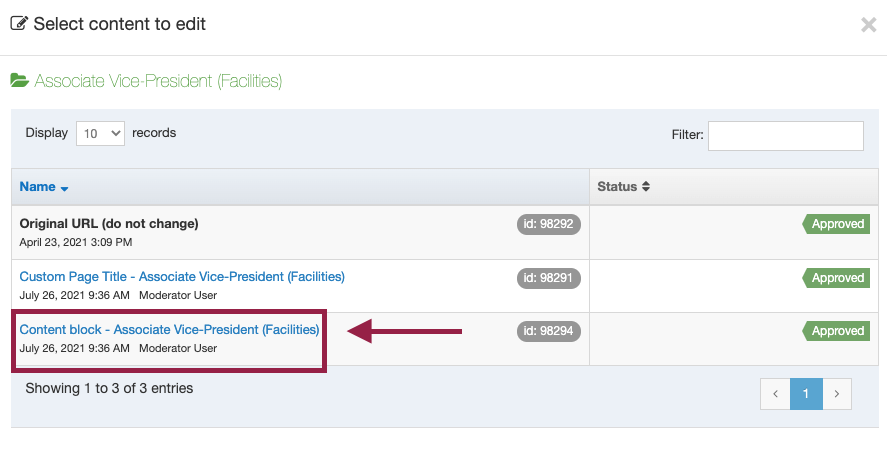Click the Name column sort arrow
Image resolution: width=887 pixels, height=467 pixels.
[64, 189]
